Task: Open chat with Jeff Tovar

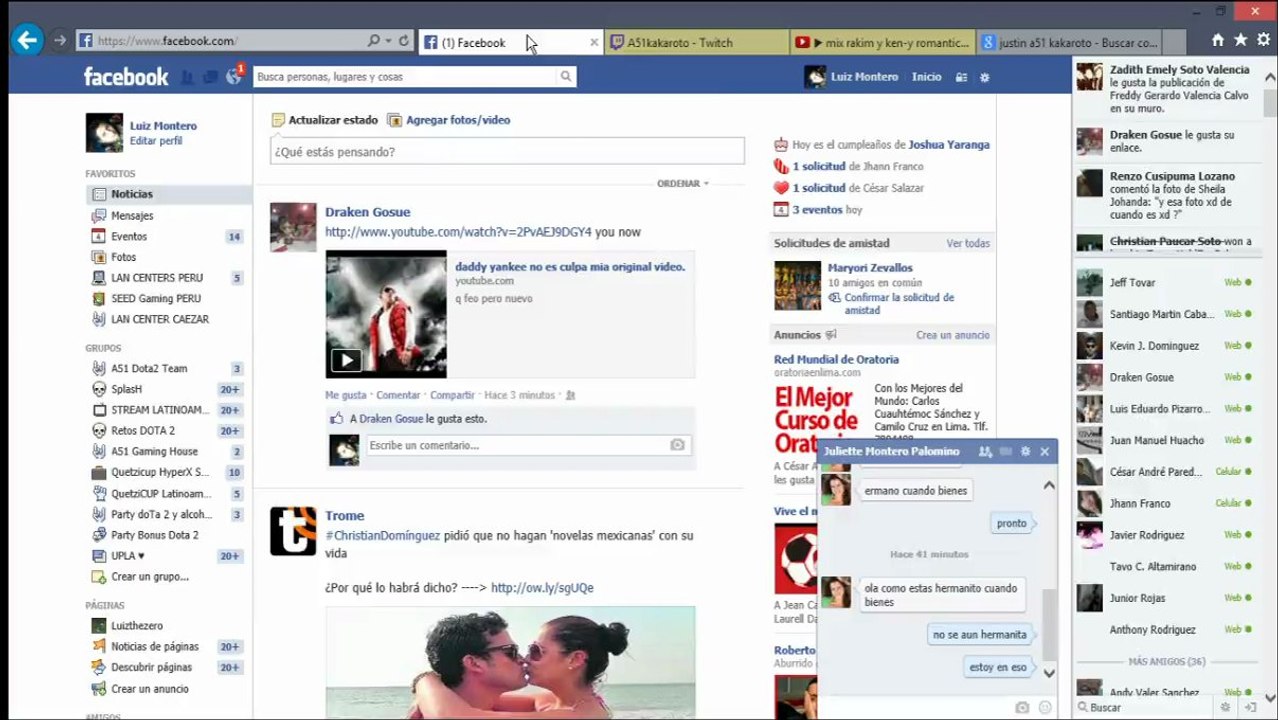Action: (1164, 283)
